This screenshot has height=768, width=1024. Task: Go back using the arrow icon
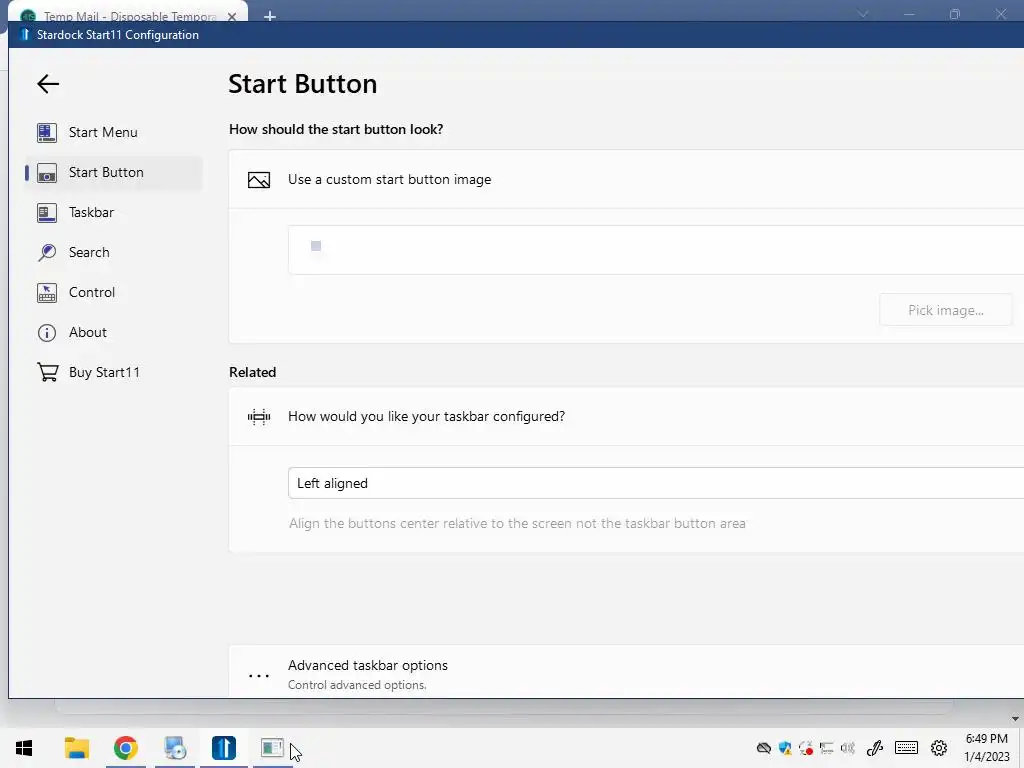pyautogui.click(x=48, y=84)
